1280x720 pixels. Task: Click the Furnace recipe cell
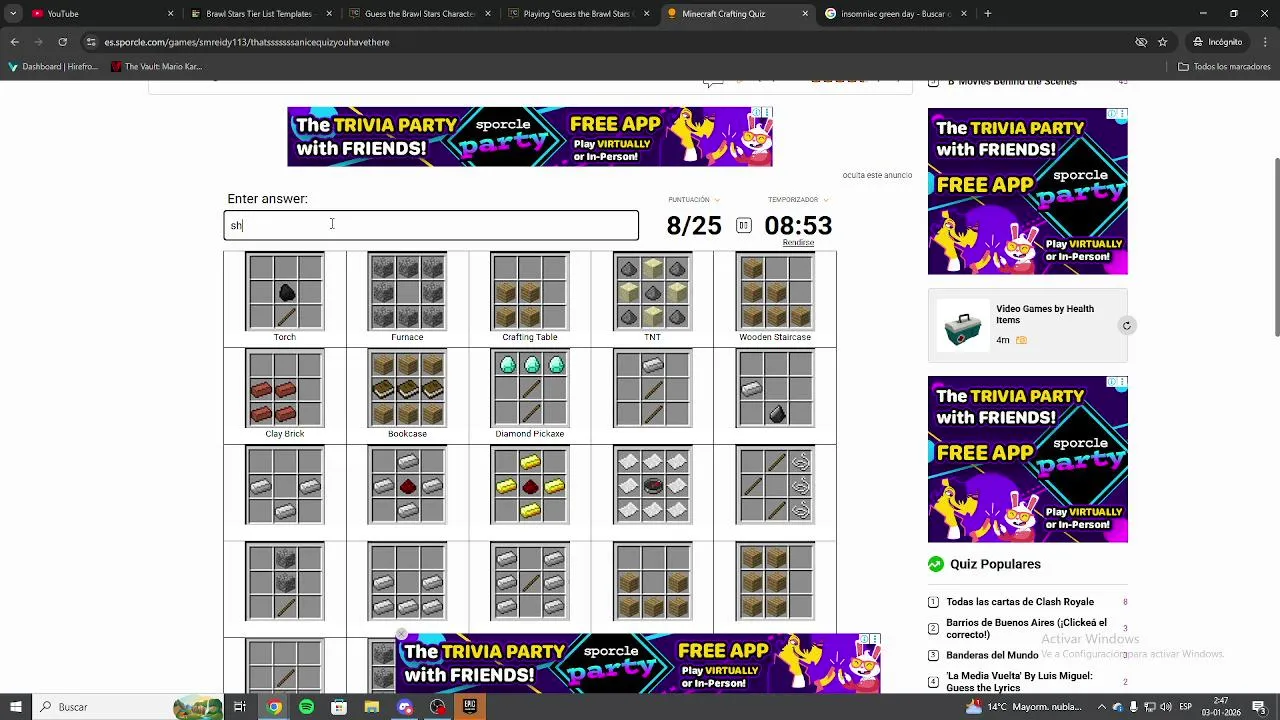point(407,298)
